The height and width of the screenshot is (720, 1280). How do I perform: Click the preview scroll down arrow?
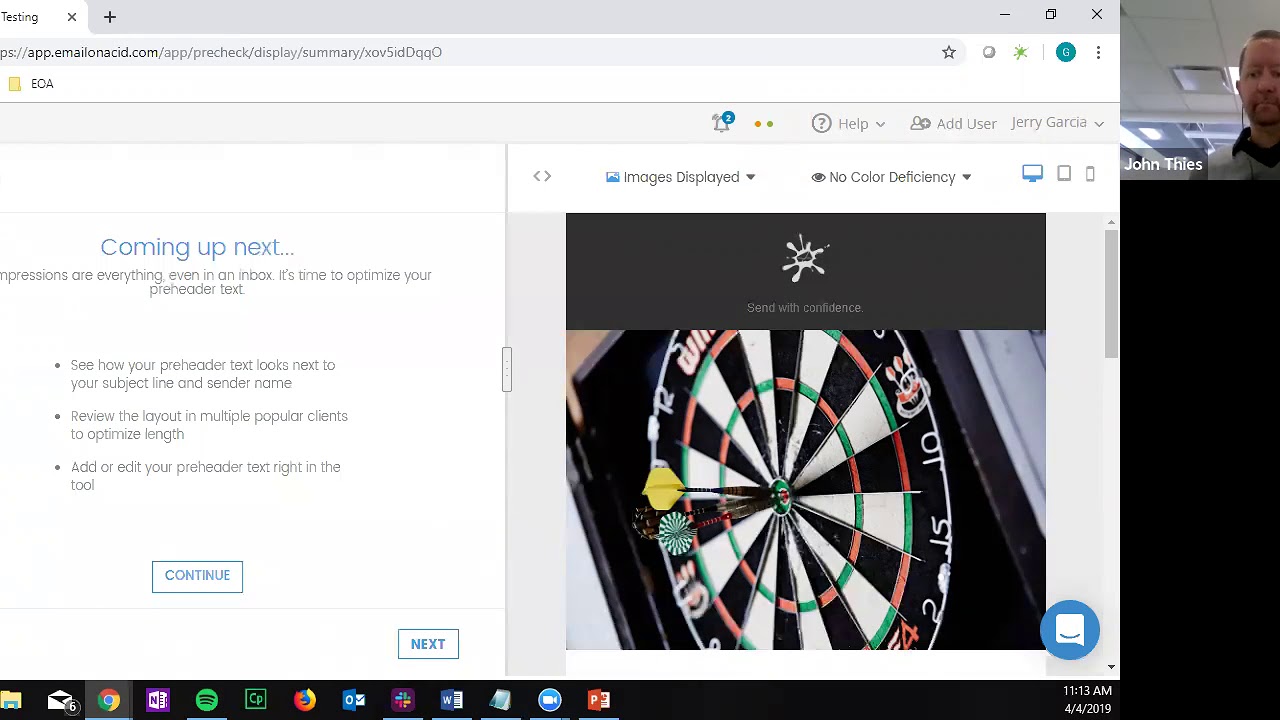pyautogui.click(x=1111, y=667)
